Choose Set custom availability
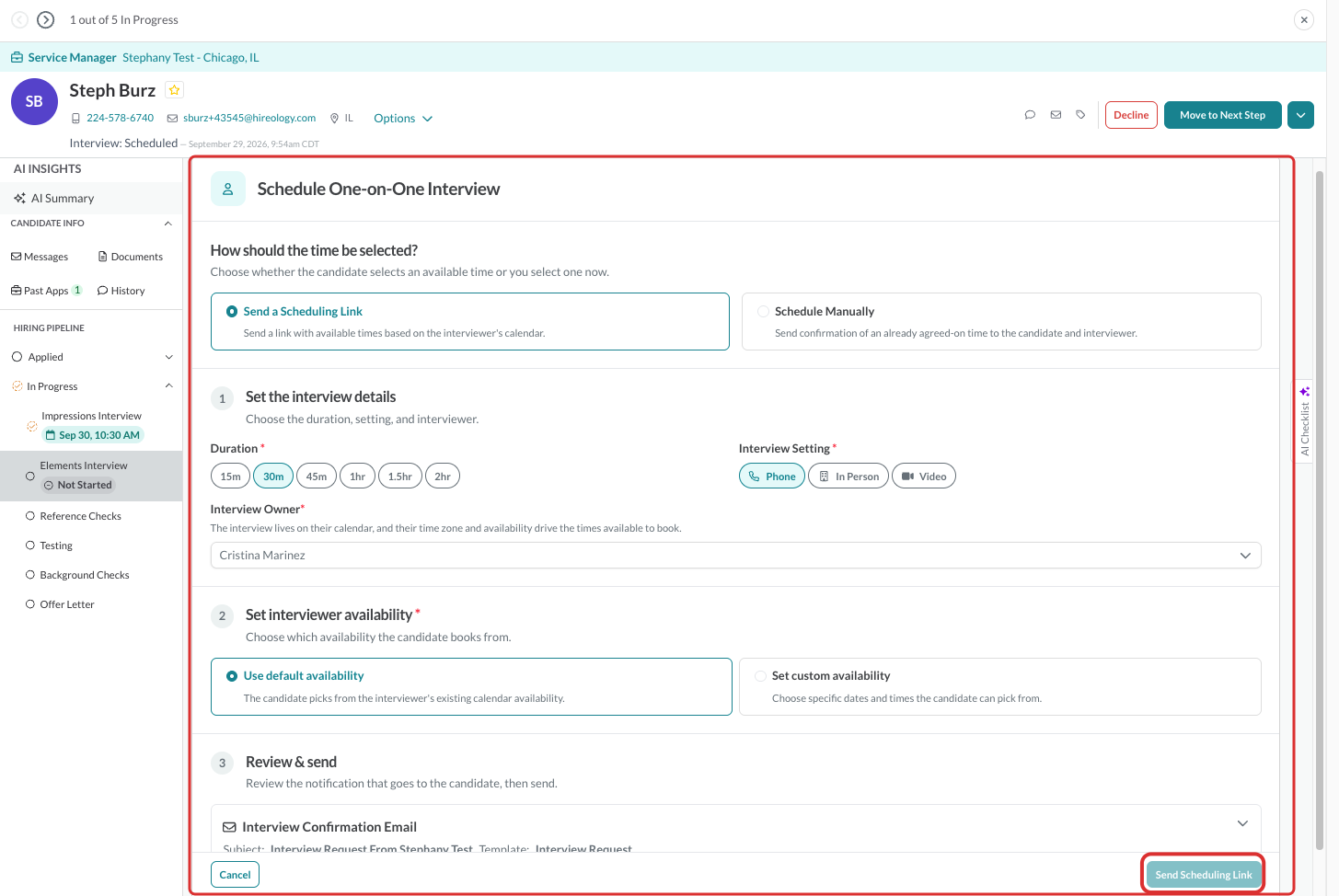 (x=1000, y=686)
